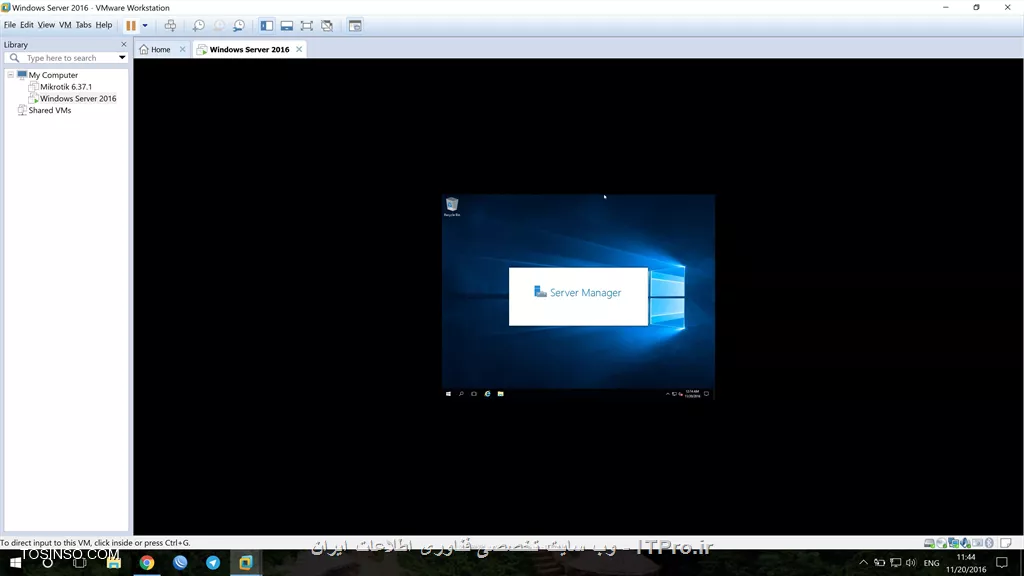
Task: Click the host volume speaker icon
Action: click(x=911, y=562)
